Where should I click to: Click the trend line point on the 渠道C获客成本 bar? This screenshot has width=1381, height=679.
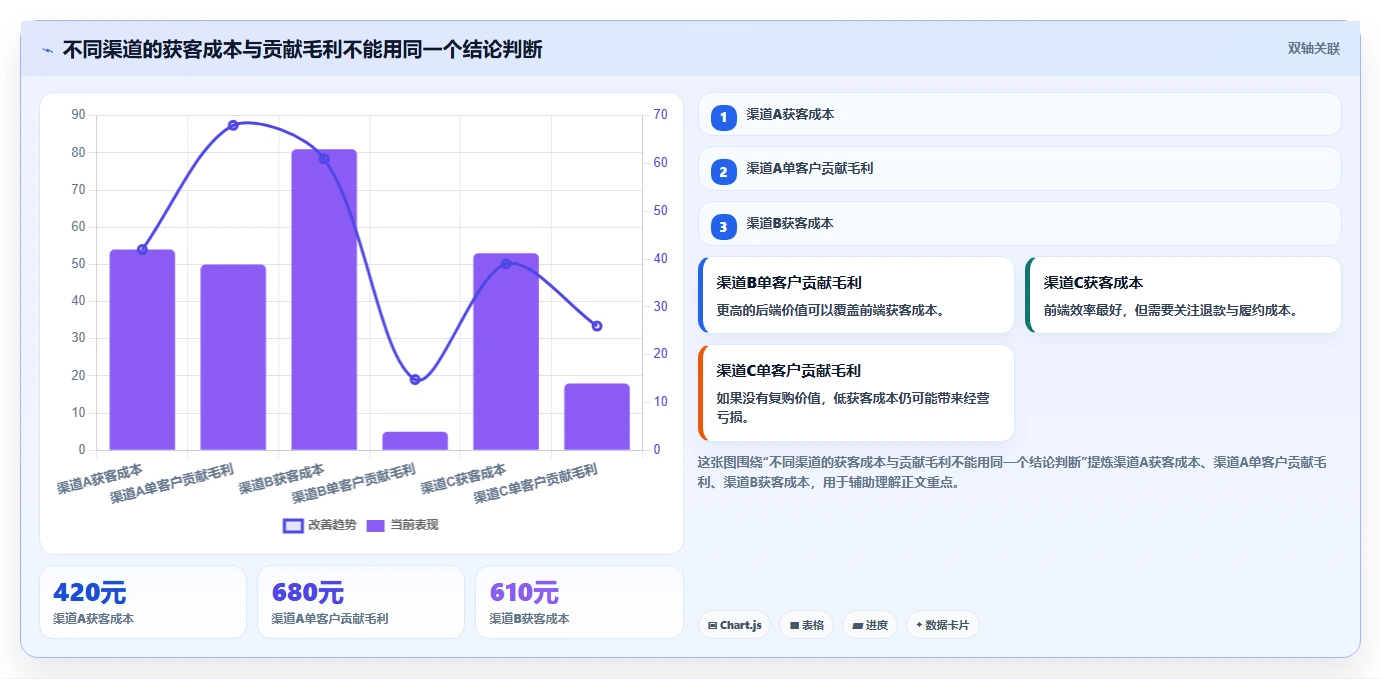pyautogui.click(x=506, y=264)
